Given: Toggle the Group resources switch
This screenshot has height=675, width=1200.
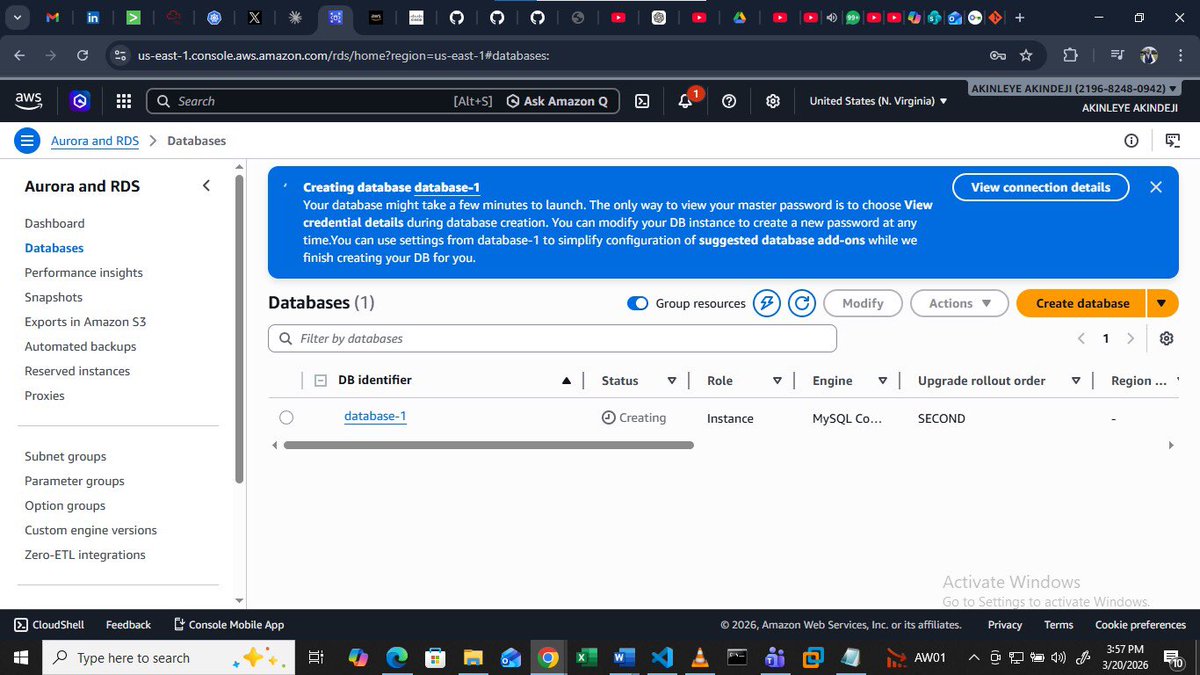Looking at the screenshot, I should (638, 303).
